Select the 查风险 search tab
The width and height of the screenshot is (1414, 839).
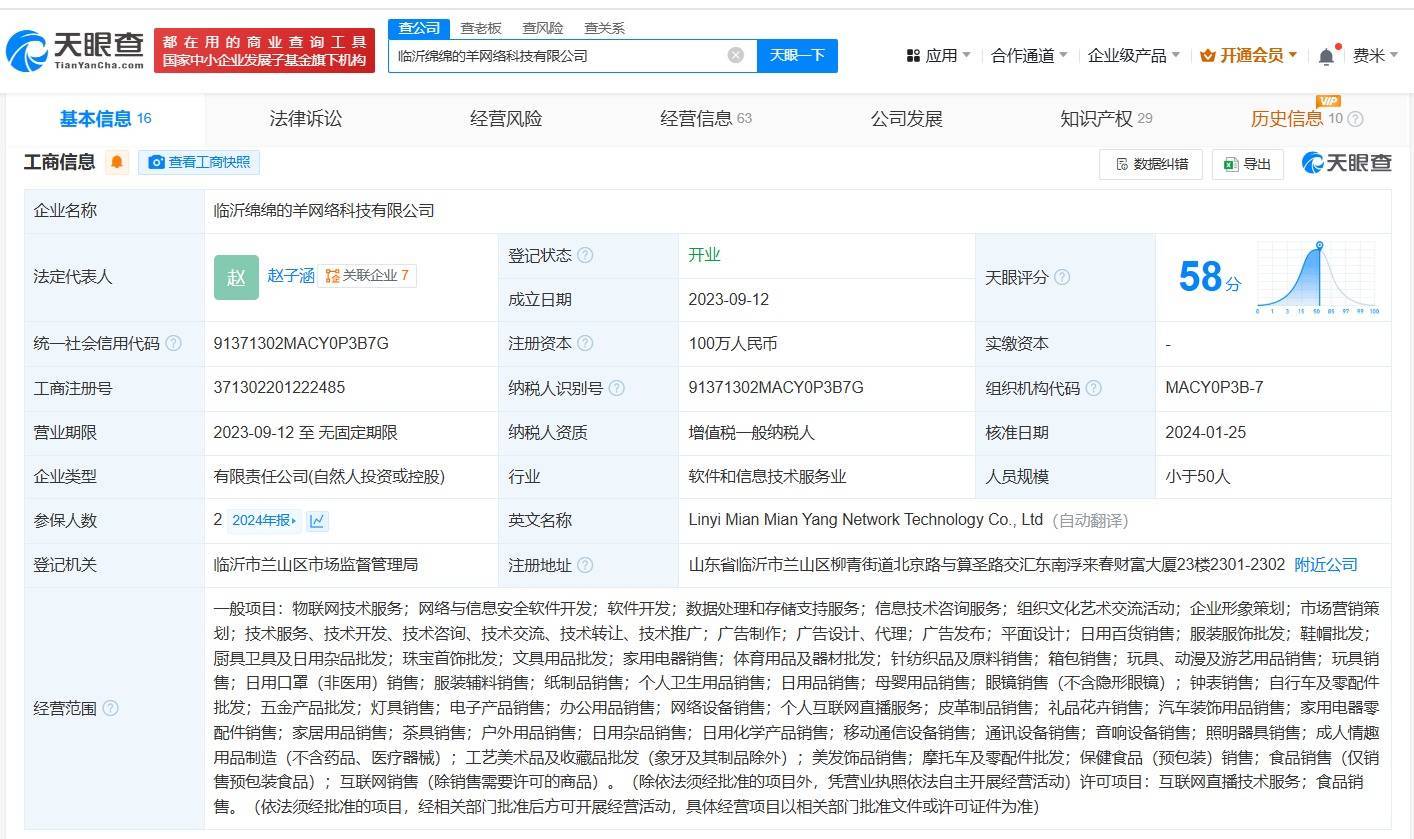coord(542,28)
